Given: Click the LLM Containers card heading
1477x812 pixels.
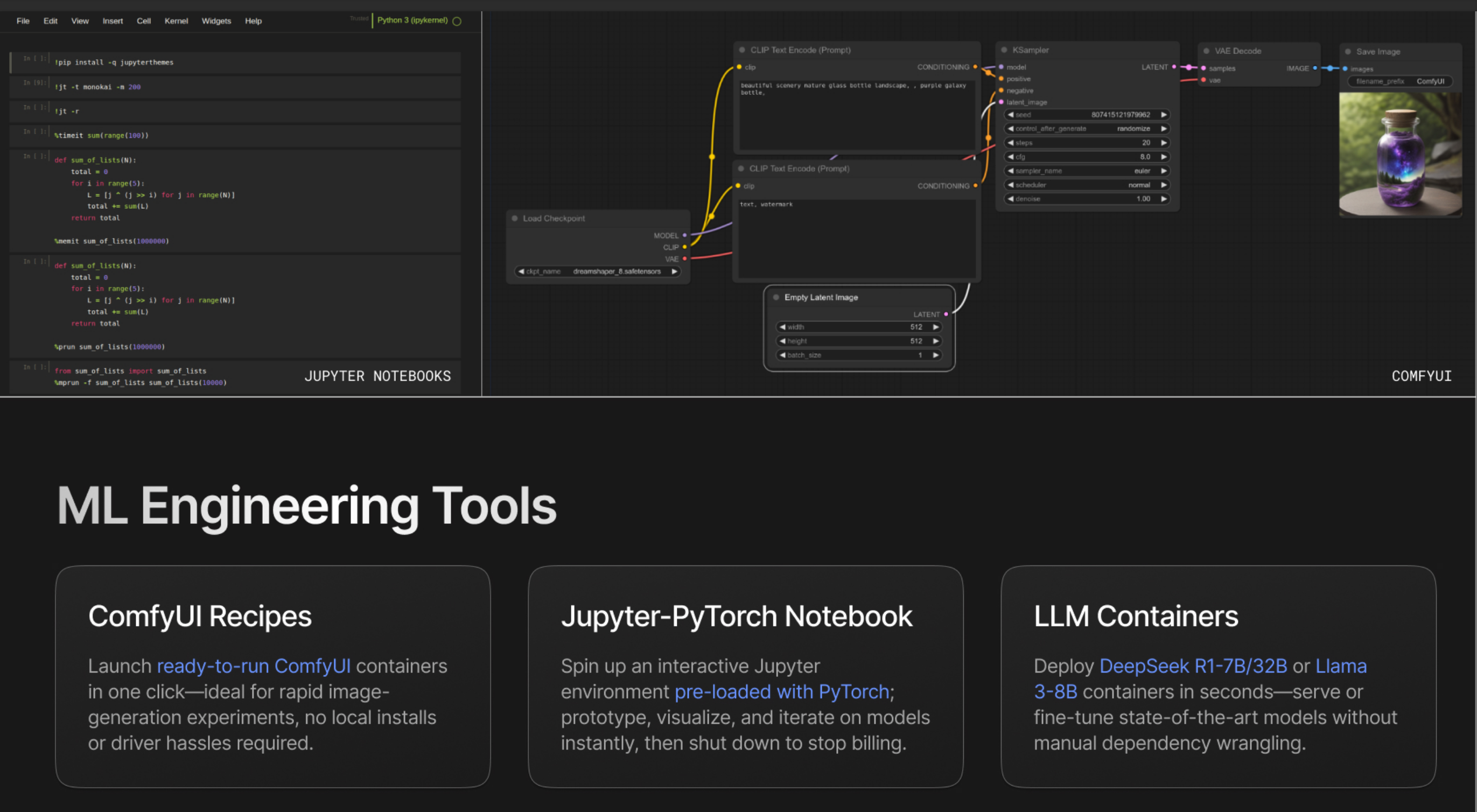Looking at the screenshot, I should (1136, 617).
